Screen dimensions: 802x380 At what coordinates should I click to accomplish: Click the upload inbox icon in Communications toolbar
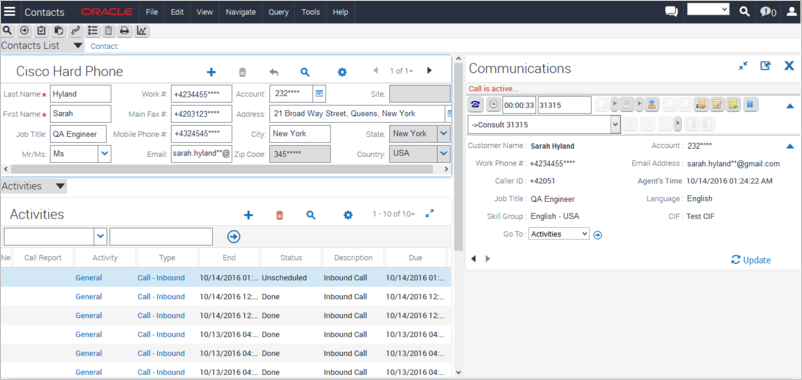[x=651, y=104]
